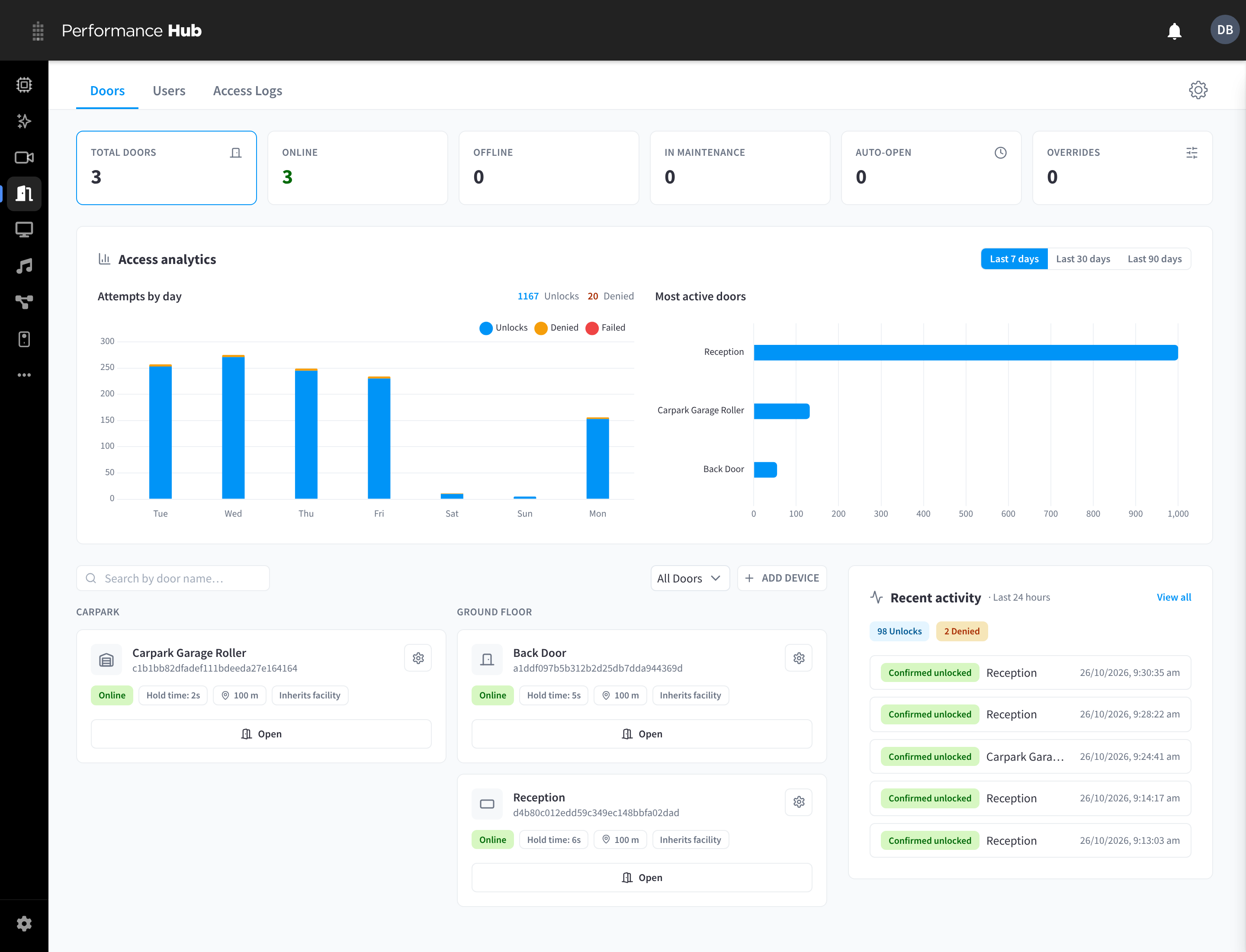Open the sparkles AI sidebar icon
1246x952 pixels.
(24, 121)
